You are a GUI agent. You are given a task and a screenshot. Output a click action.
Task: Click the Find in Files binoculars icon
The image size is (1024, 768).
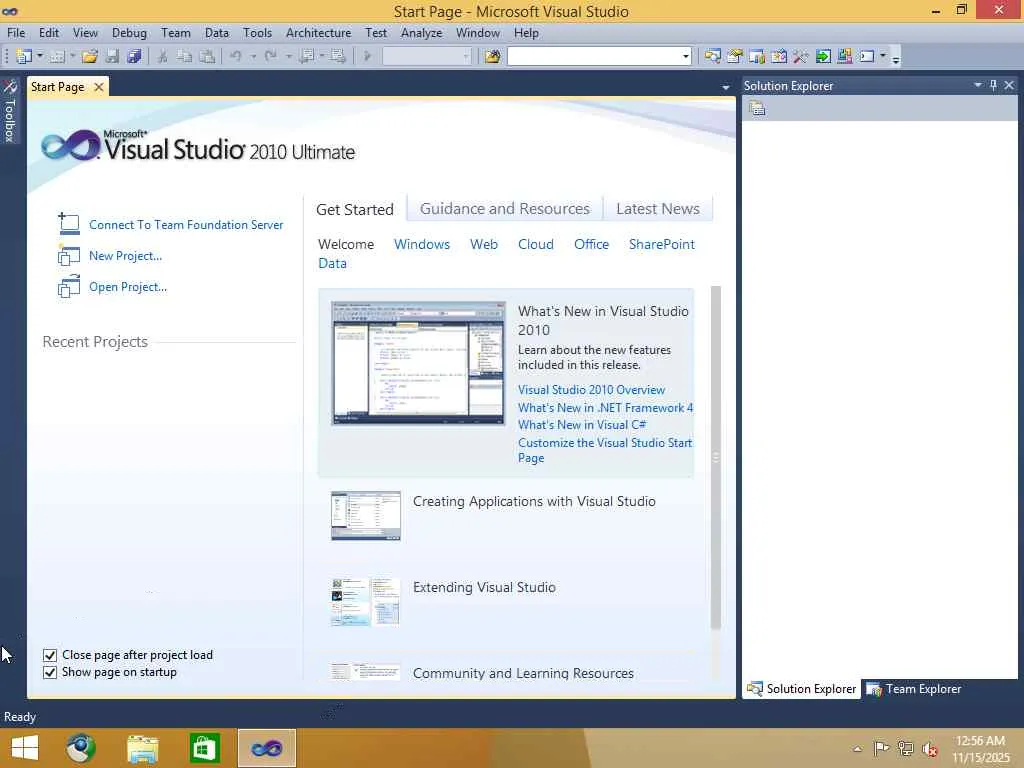(x=492, y=56)
